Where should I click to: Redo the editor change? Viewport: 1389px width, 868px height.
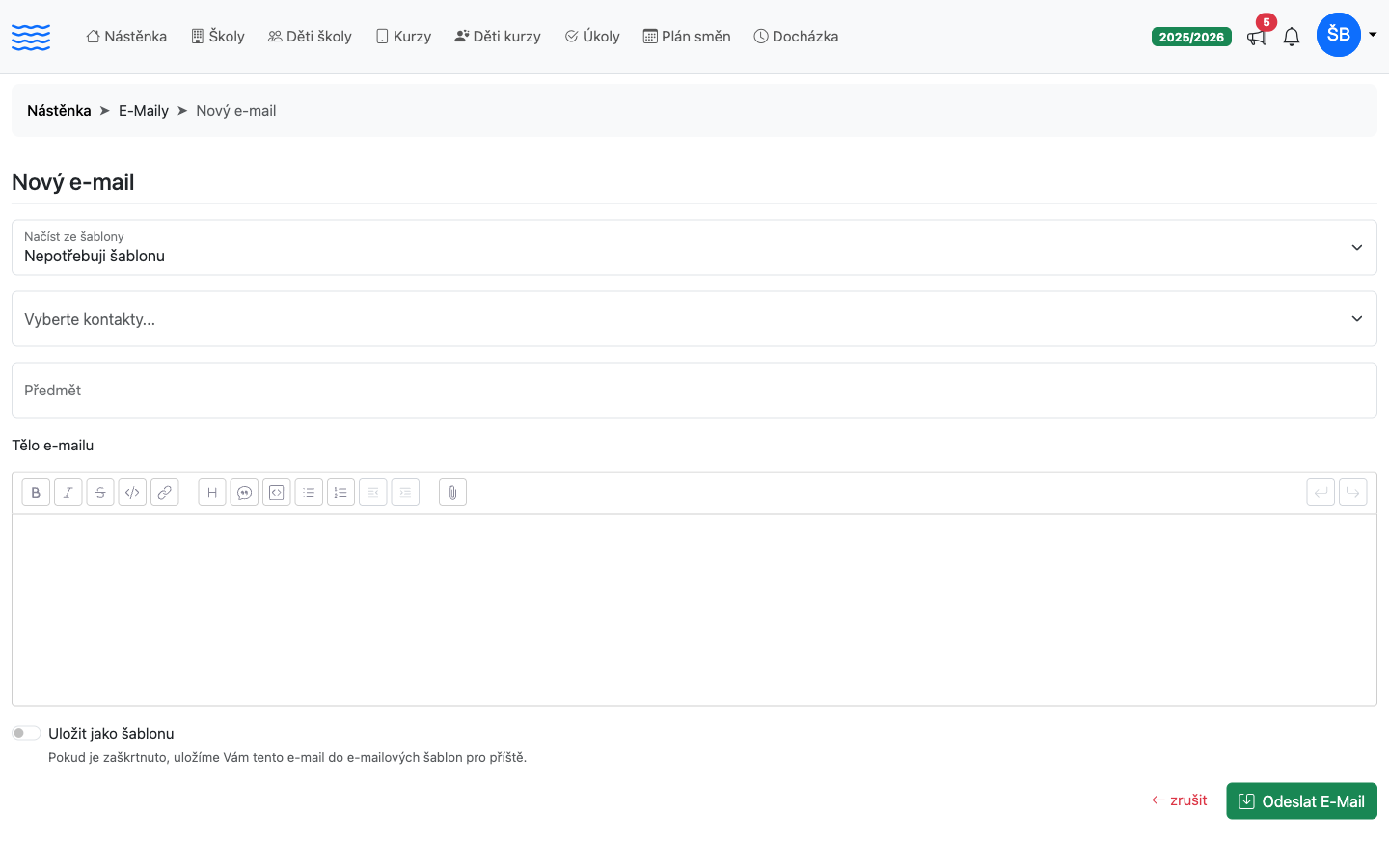[x=1353, y=493]
